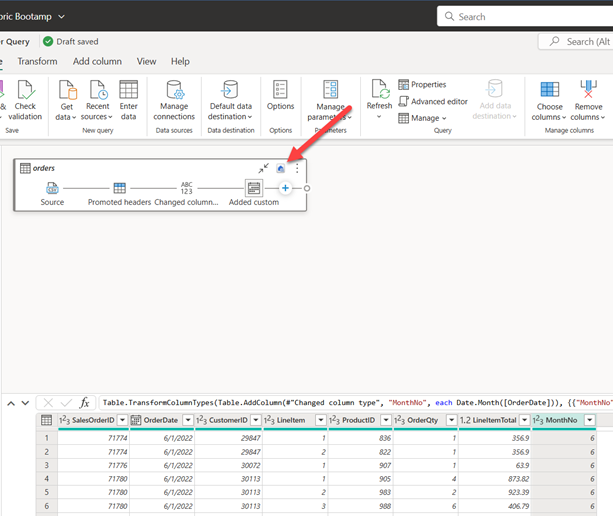This screenshot has width=613, height=516.
Task: Click the Draft saved status
Action: [x=71, y=41]
